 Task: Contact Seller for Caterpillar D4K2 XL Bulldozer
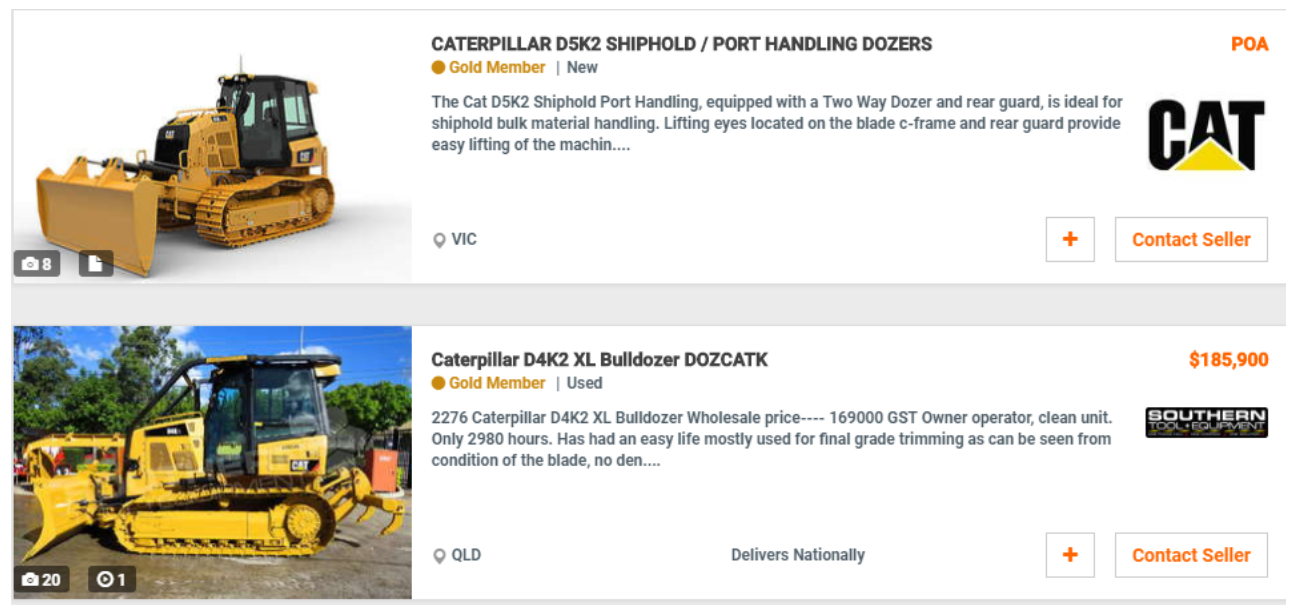point(1191,555)
